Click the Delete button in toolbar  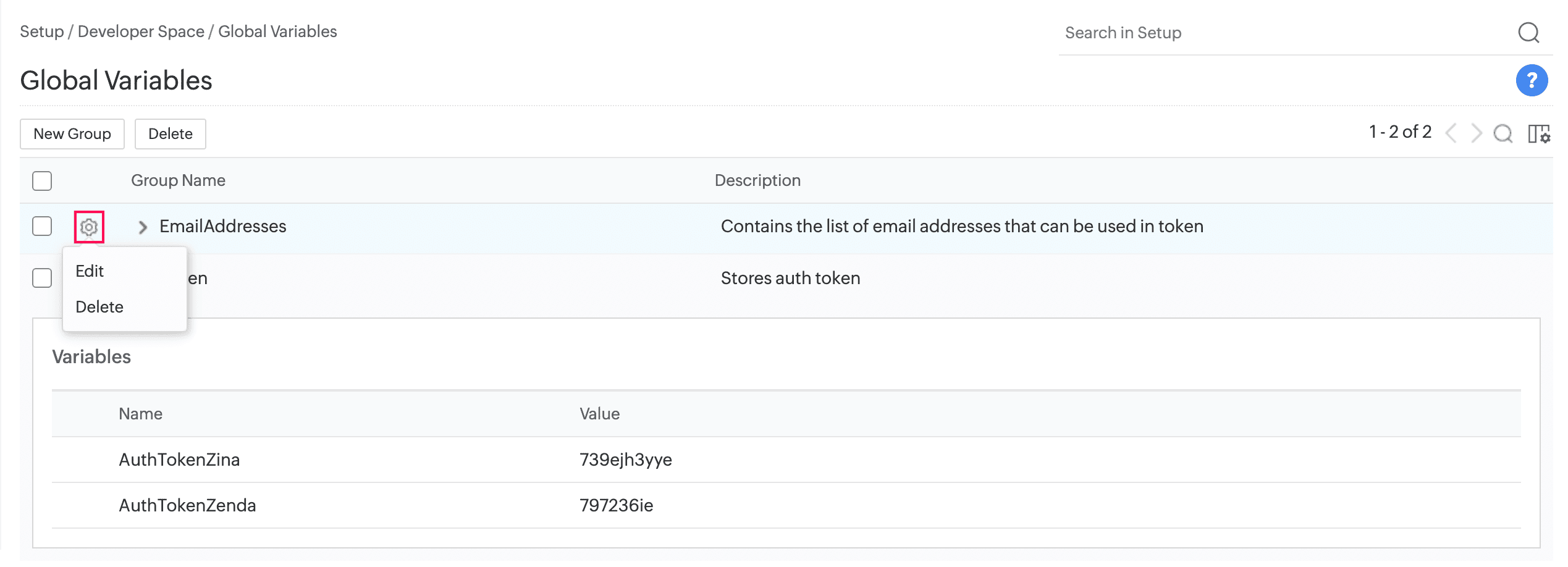pyautogui.click(x=171, y=134)
